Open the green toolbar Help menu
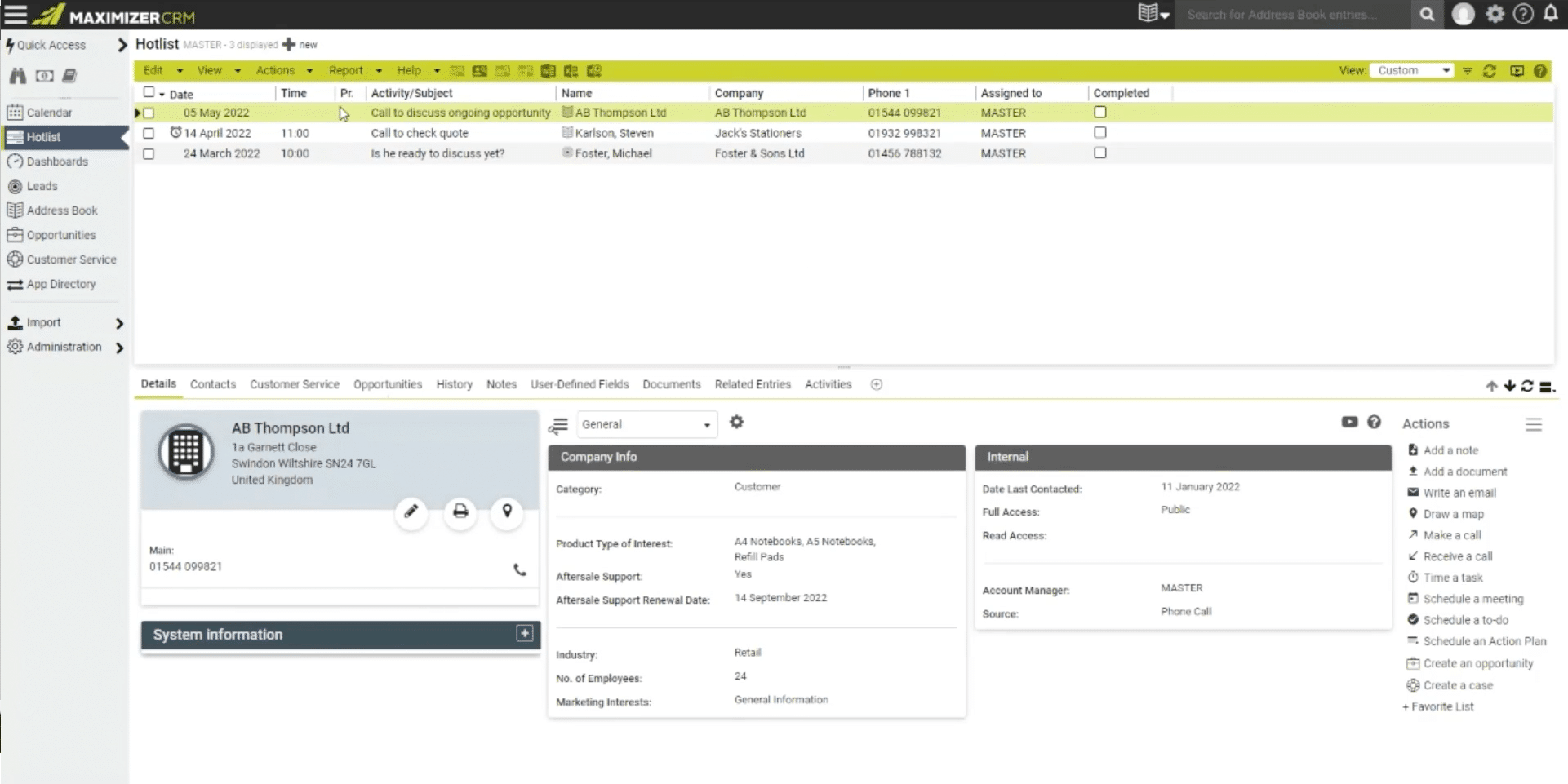 click(x=418, y=71)
